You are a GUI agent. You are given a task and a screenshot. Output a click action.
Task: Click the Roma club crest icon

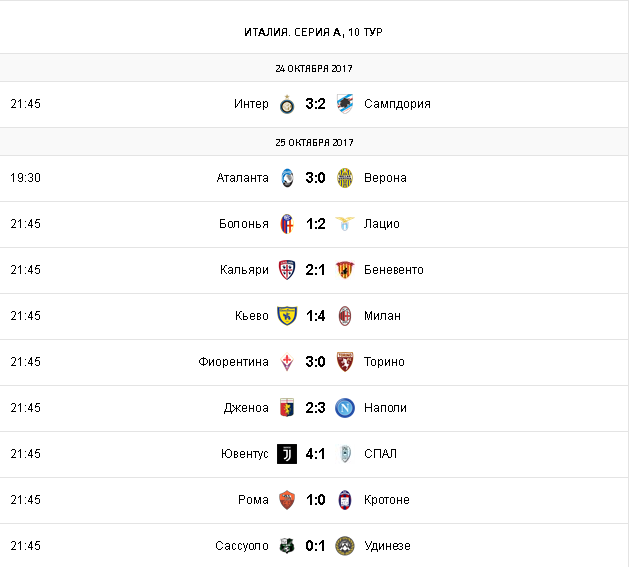tap(287, 500)
